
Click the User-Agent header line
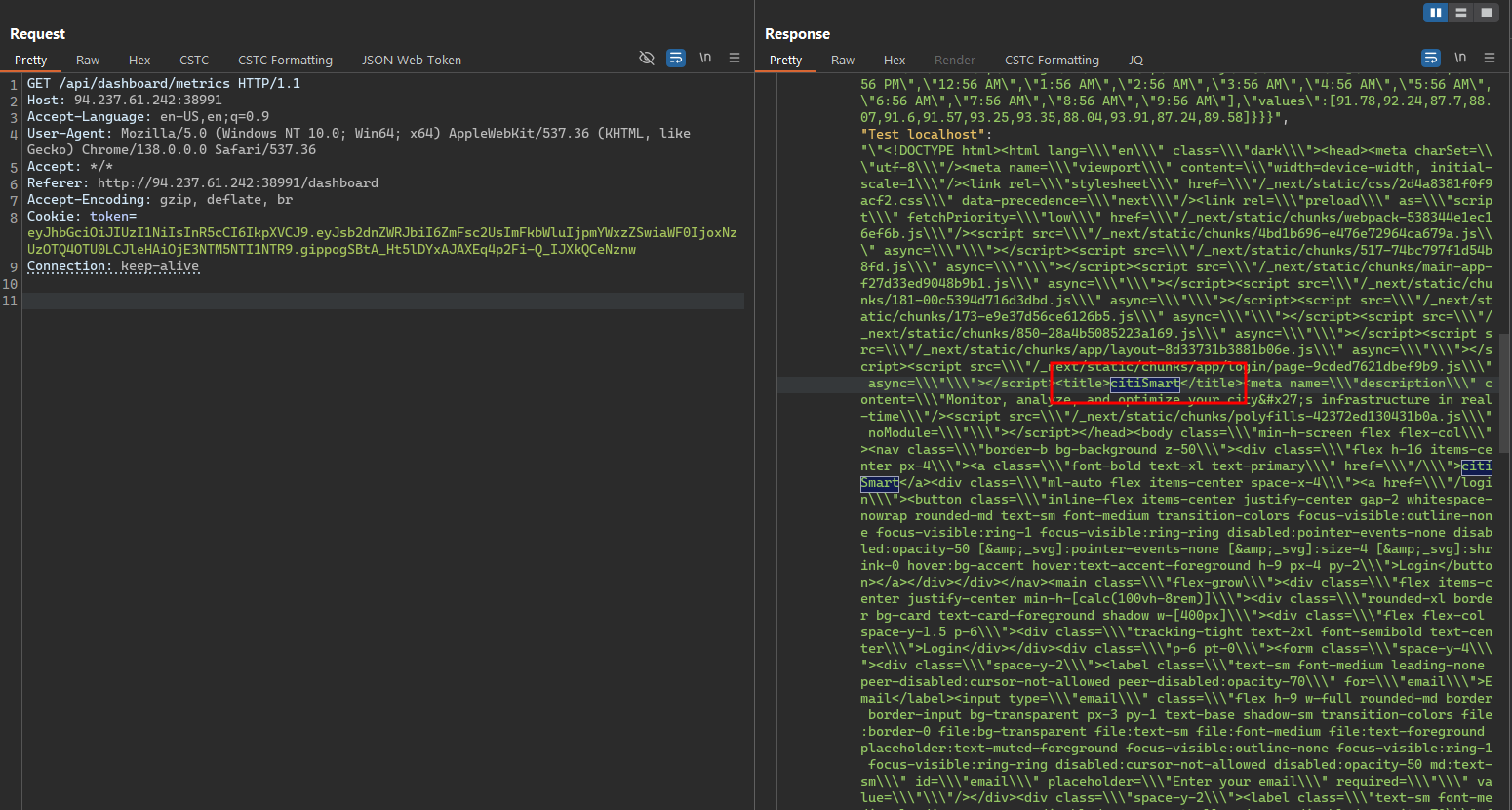(x=359, y=142)
